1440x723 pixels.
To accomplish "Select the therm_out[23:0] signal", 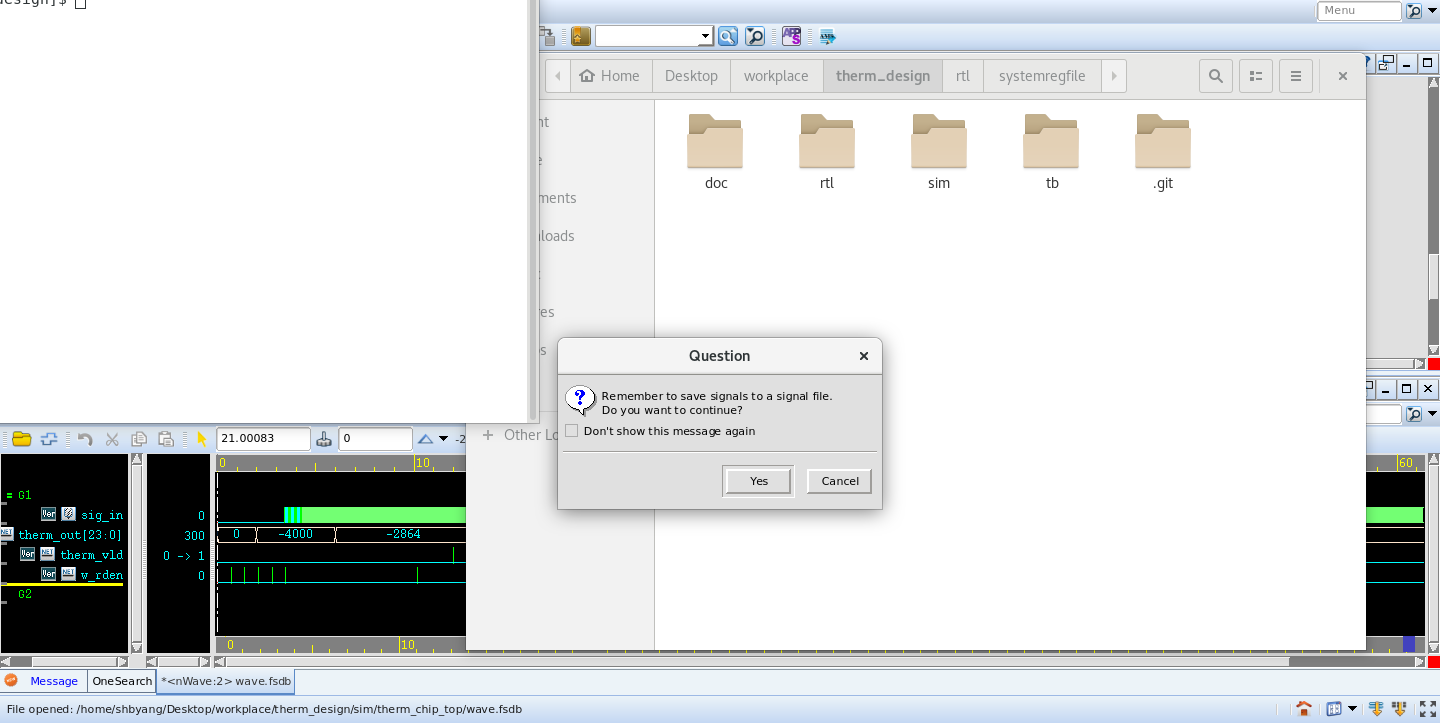I will click(70, 535).
